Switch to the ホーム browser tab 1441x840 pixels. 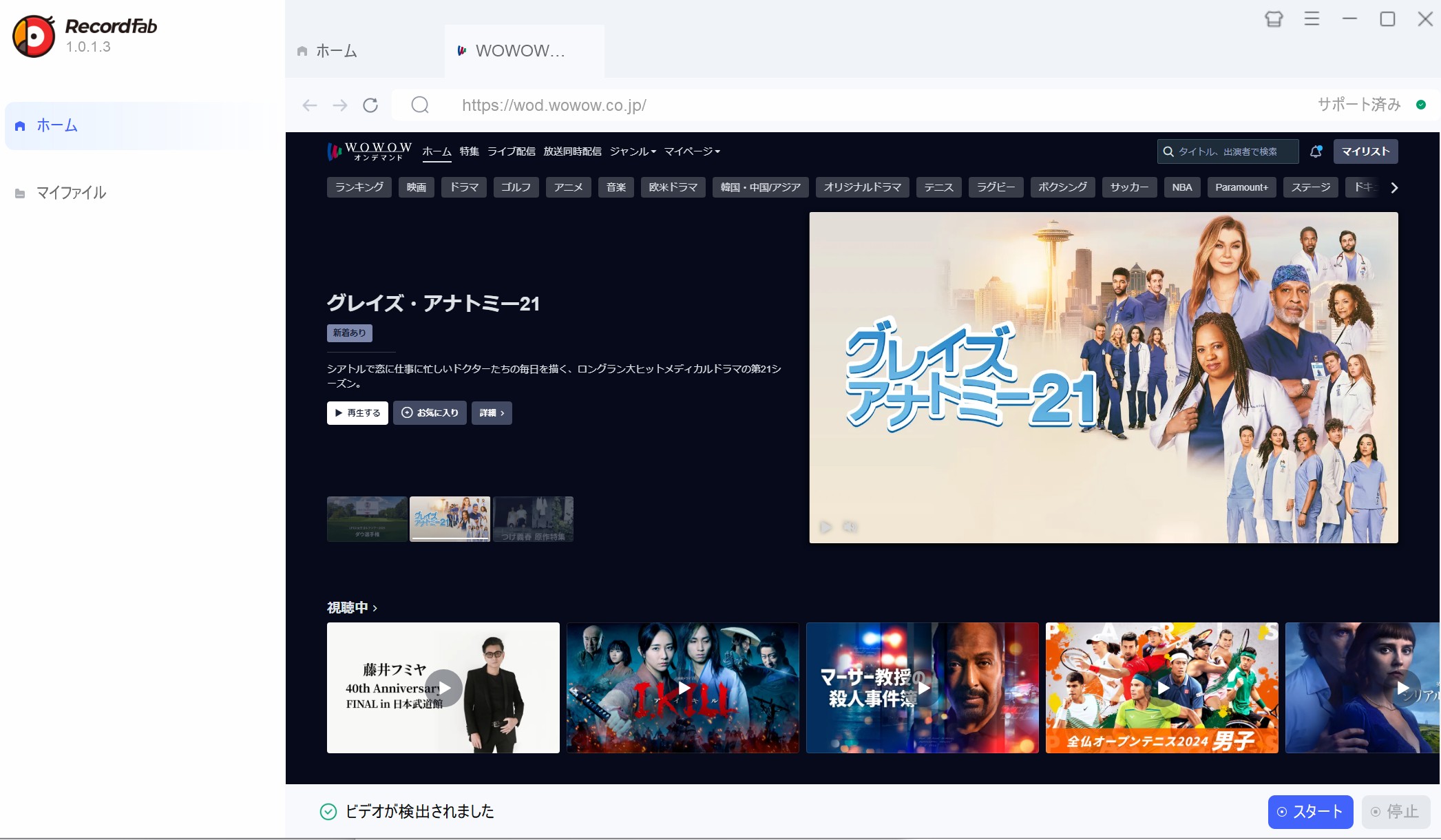pyautogui.click(x=364, y=51)
